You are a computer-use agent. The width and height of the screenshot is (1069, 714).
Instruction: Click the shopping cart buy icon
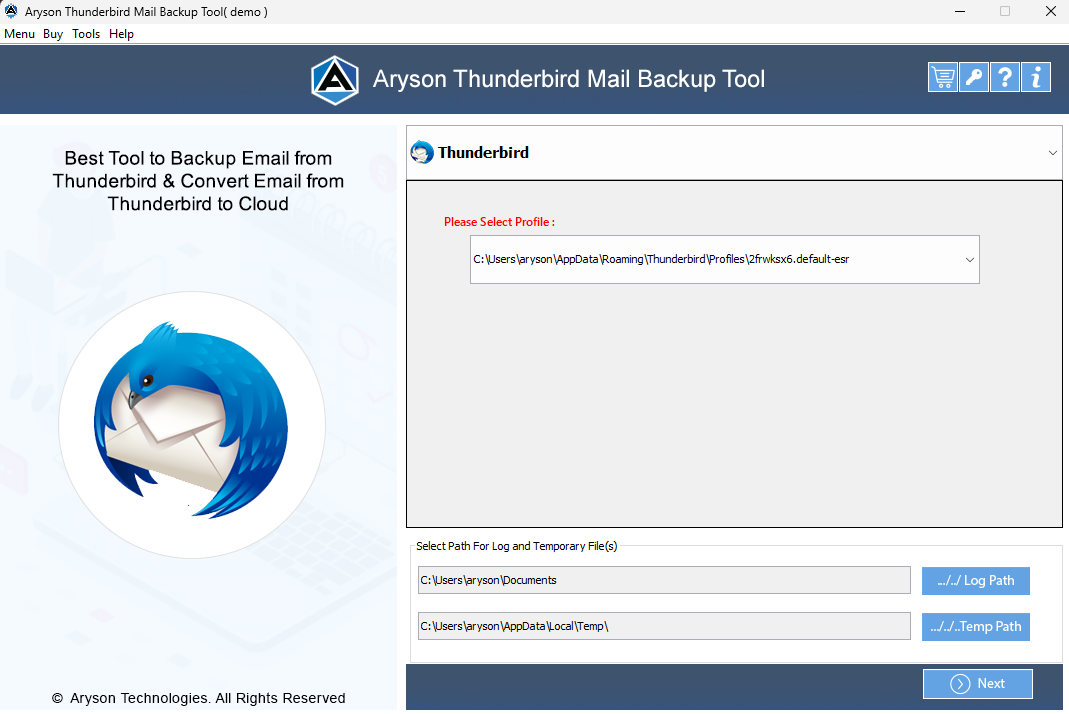942,78
